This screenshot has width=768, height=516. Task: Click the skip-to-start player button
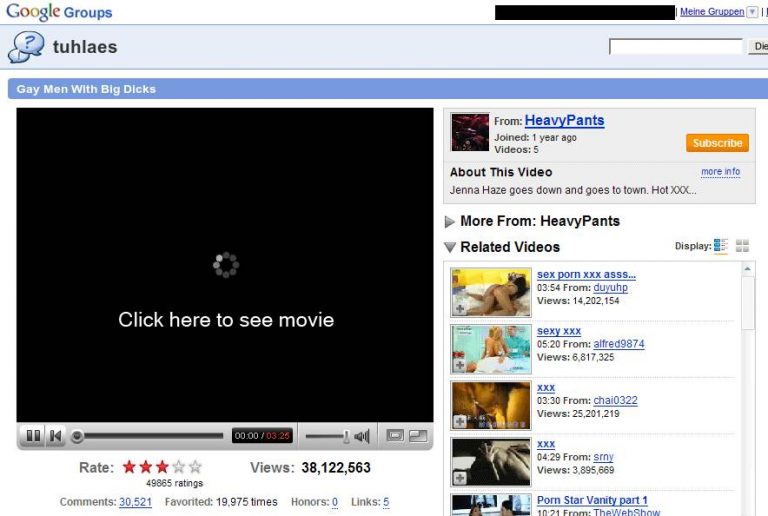pyautogui.click(x=55, y=435)
